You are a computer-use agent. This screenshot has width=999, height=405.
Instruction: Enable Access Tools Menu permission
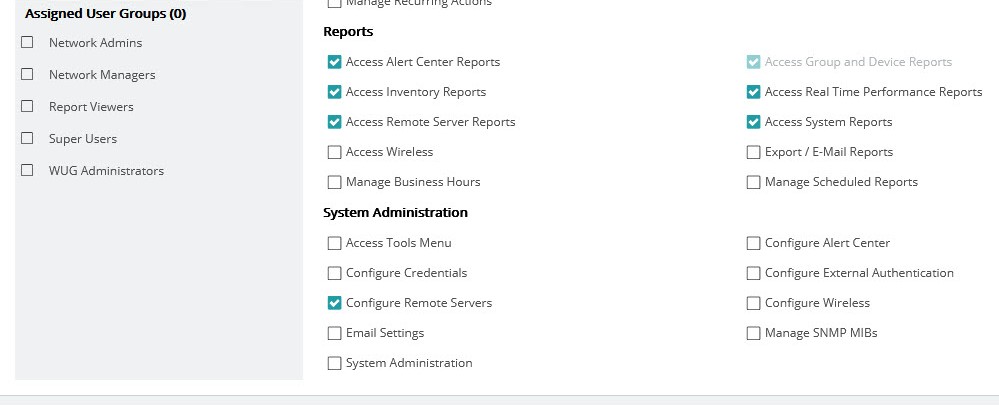(334, 243)
